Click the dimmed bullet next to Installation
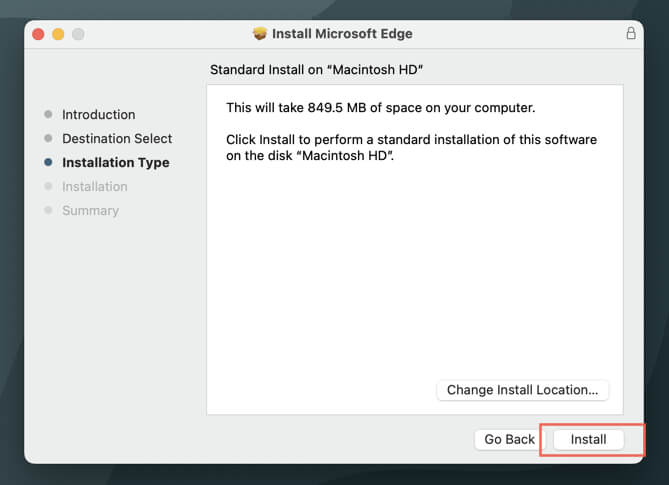The image size is (669, 485). point(48,187)
